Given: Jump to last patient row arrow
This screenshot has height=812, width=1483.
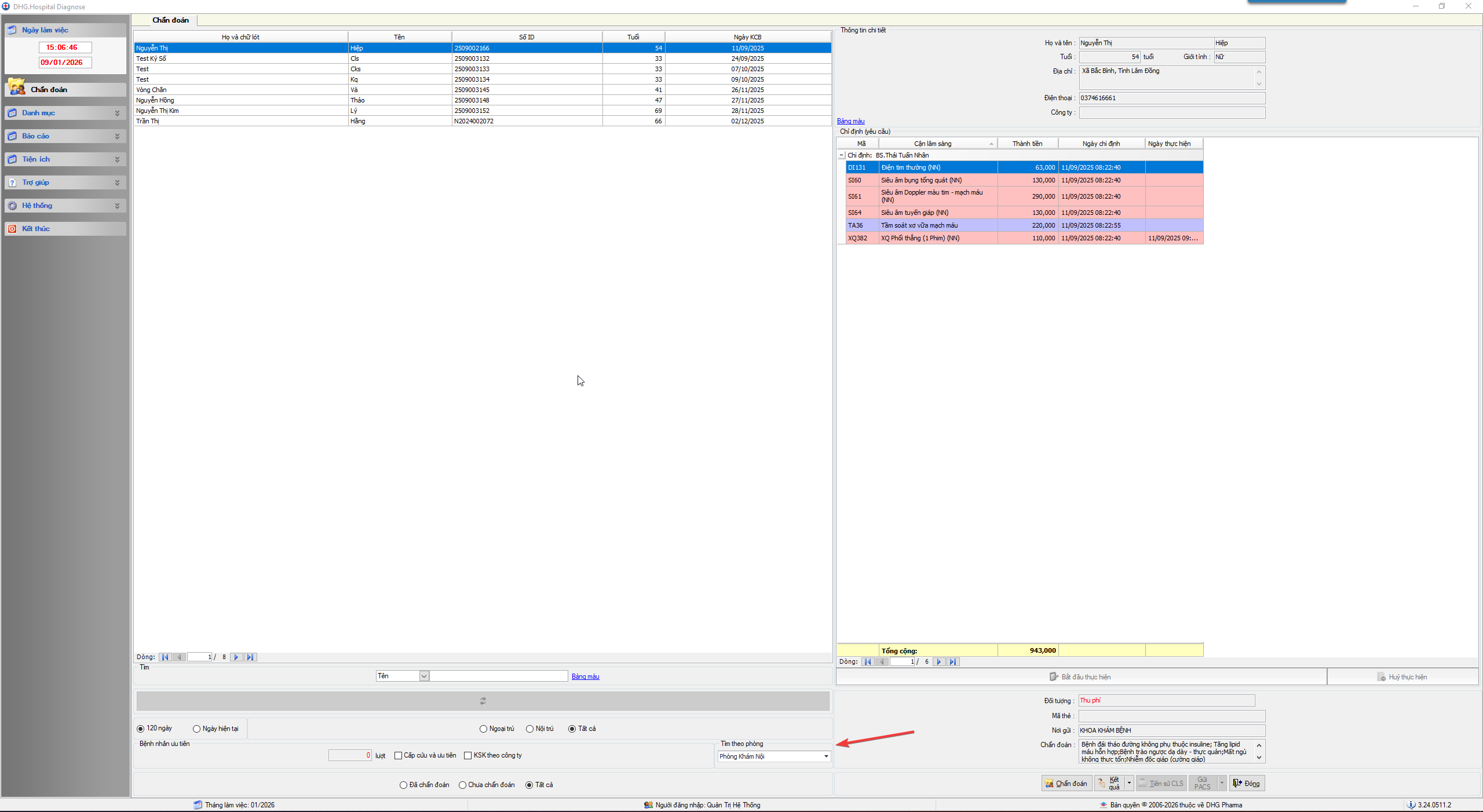Looking at the screenshot, I should click(x=250, y=657).
